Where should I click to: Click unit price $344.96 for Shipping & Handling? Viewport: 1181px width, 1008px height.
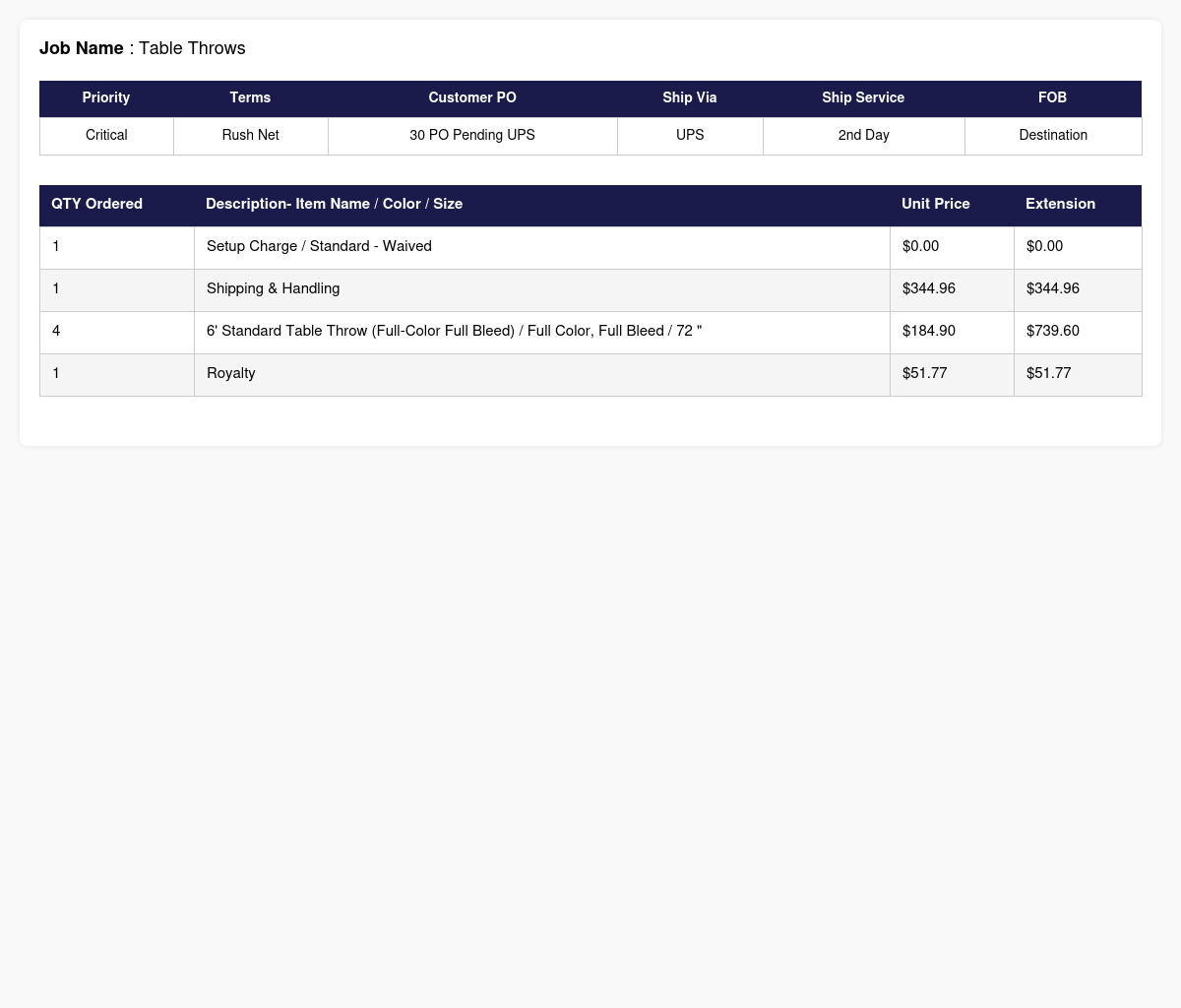952,289
